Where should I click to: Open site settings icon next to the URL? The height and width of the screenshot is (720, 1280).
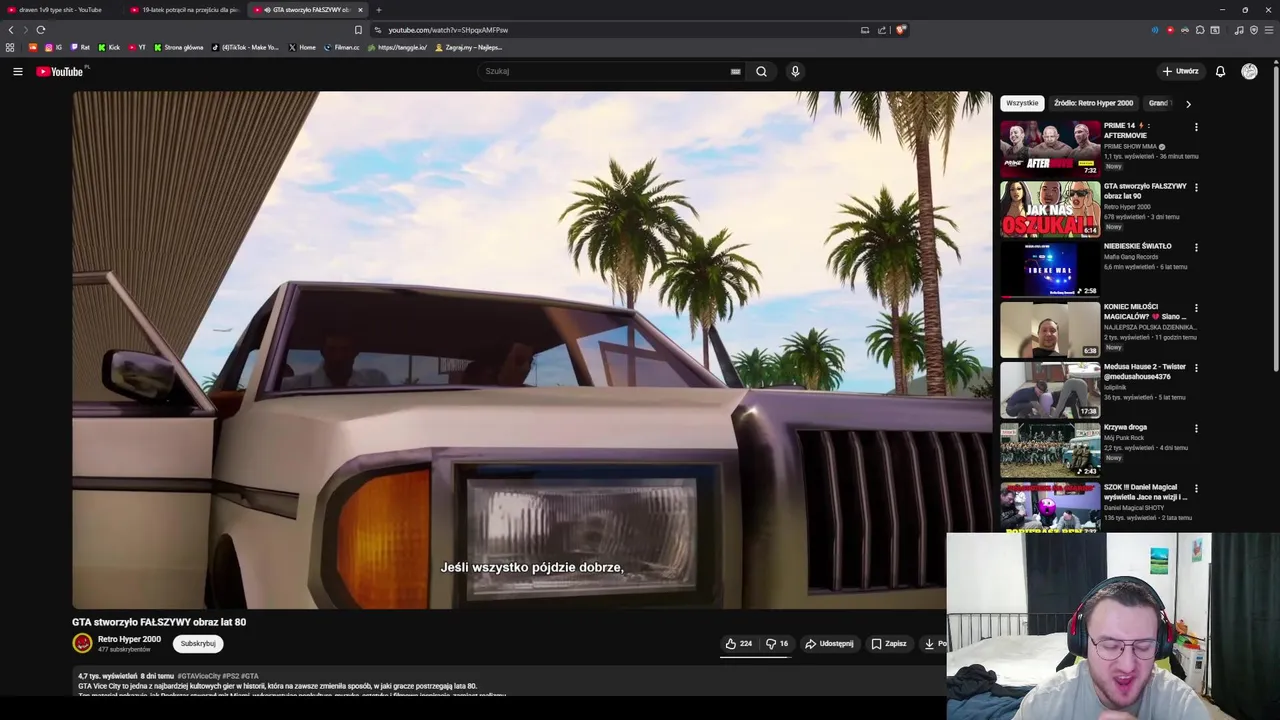(378, 30)
